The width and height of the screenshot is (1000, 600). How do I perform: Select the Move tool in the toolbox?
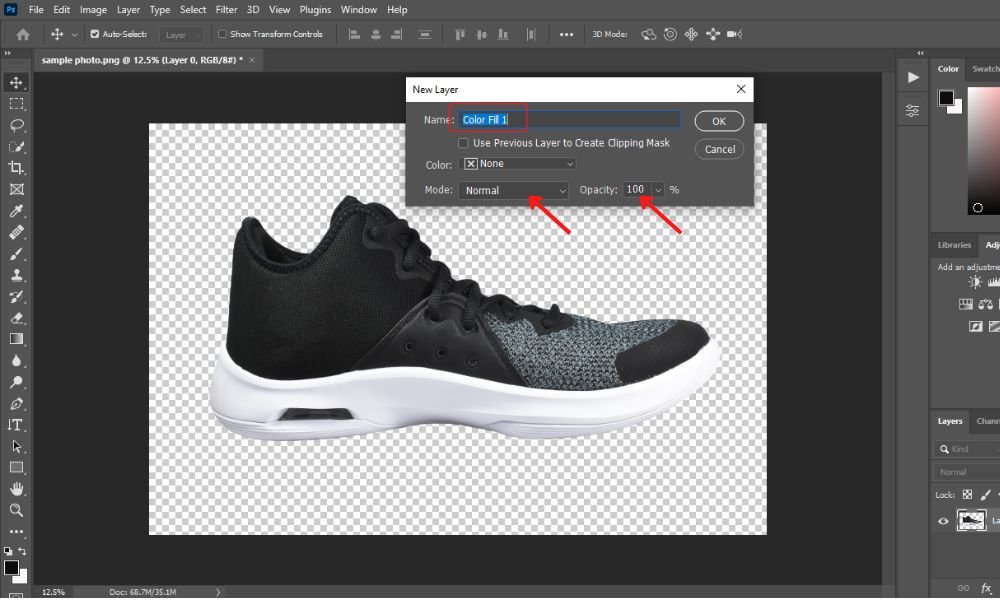(x=16, y=82)
